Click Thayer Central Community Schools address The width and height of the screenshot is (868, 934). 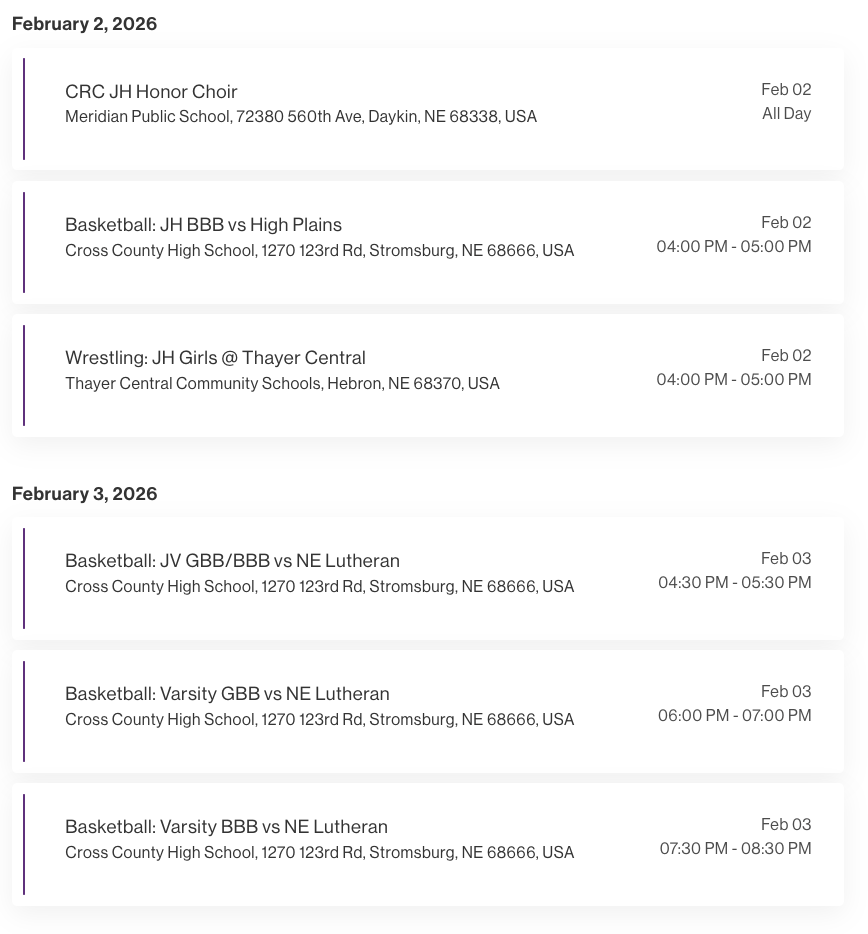282,384
